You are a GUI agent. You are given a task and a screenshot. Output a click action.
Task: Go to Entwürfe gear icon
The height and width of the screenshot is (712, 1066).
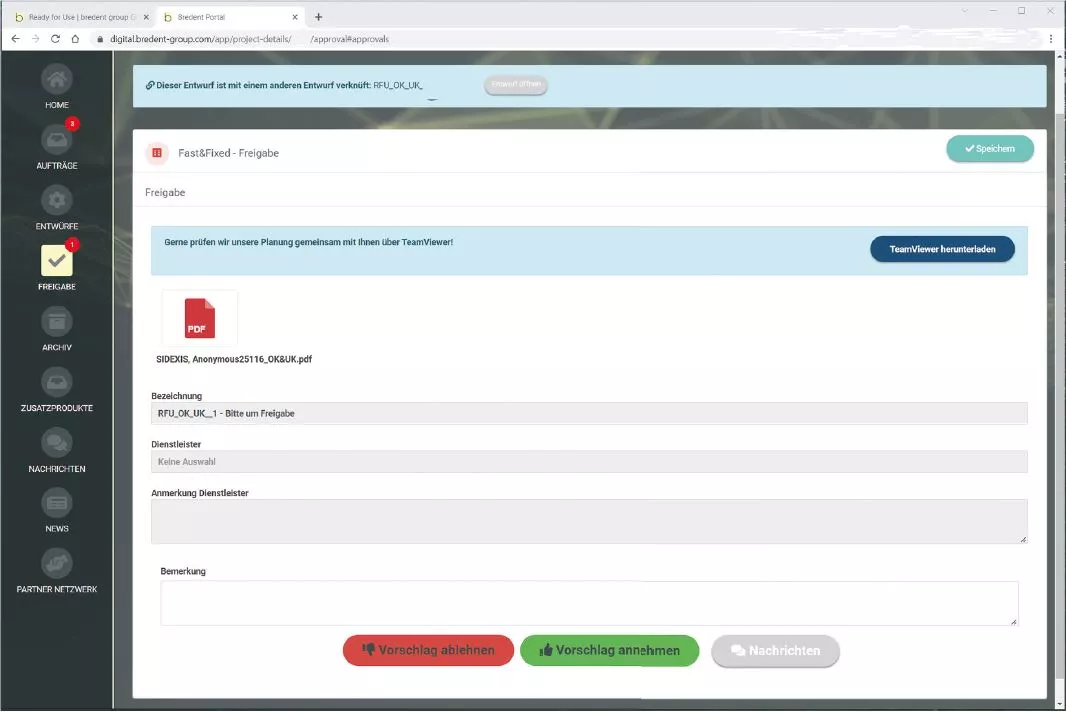57,200
